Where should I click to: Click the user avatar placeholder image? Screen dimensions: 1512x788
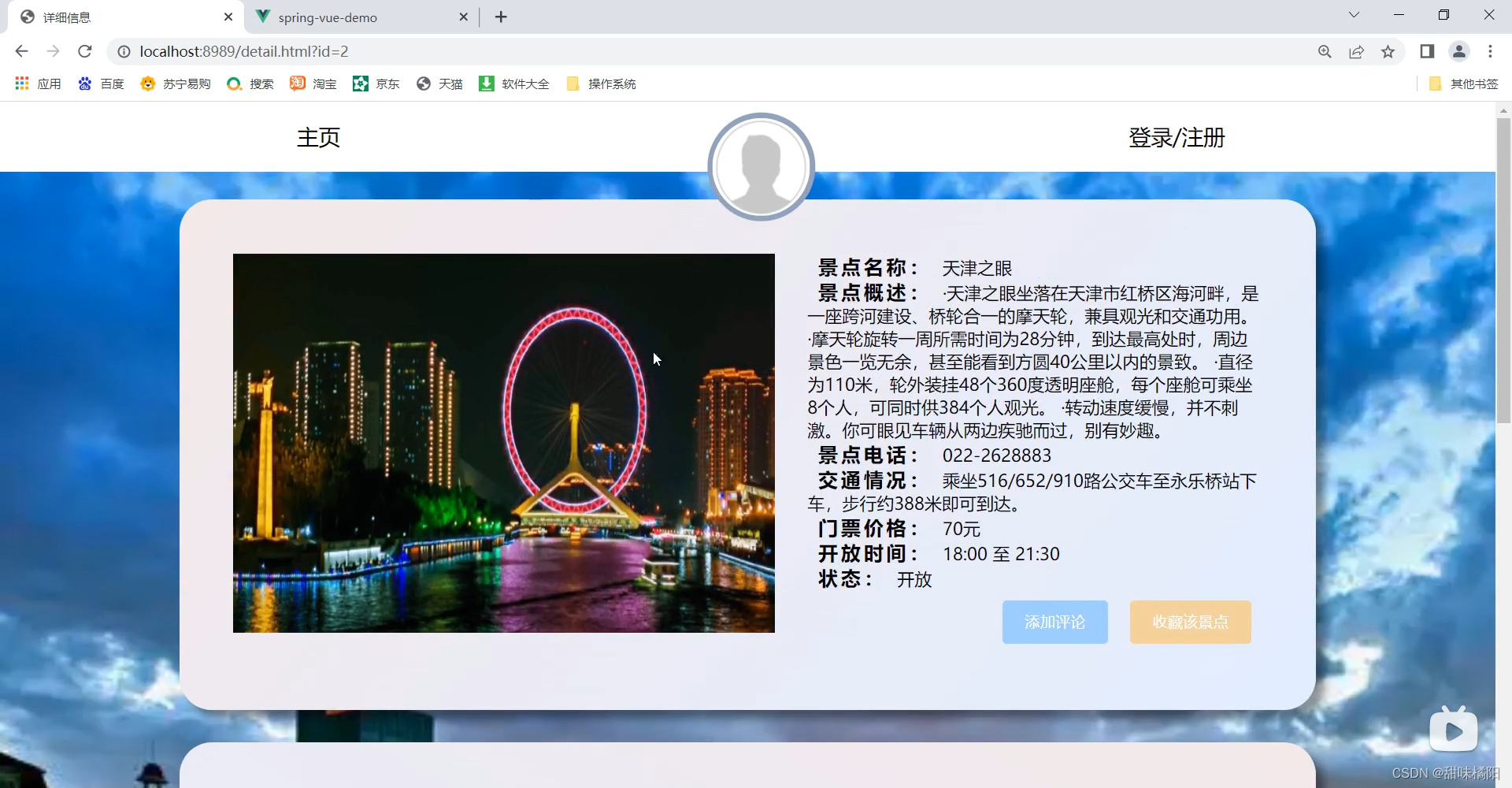point(761,166)
